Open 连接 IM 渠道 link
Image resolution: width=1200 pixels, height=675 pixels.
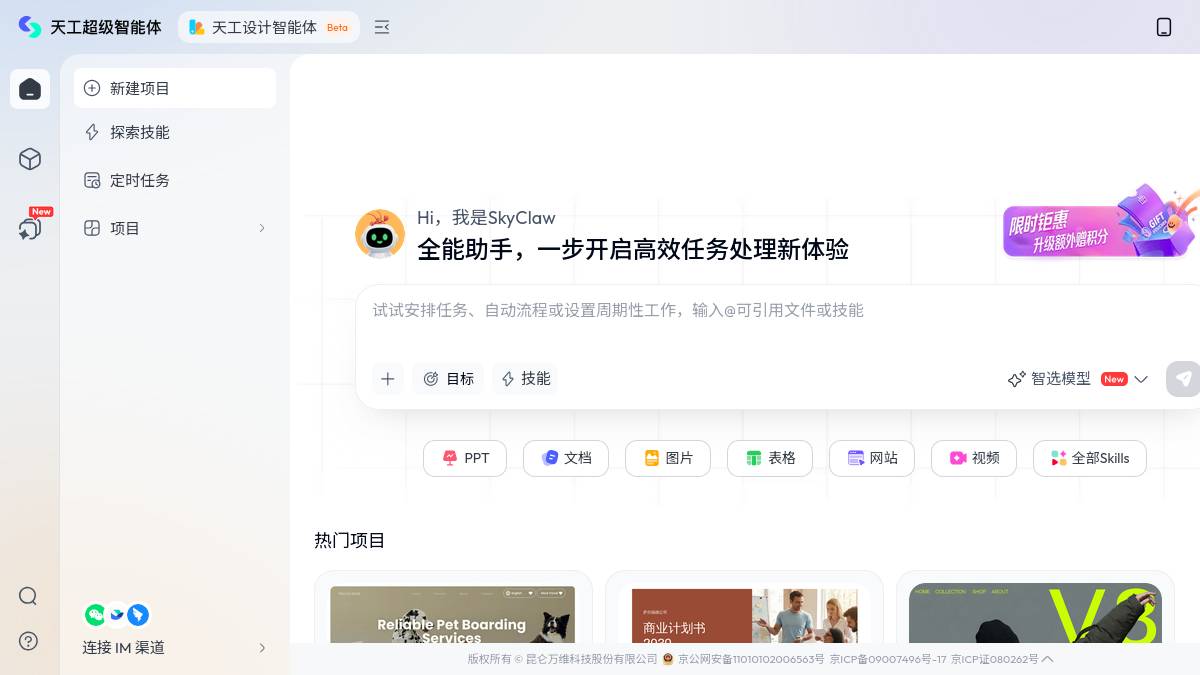[x=123, y=647]
